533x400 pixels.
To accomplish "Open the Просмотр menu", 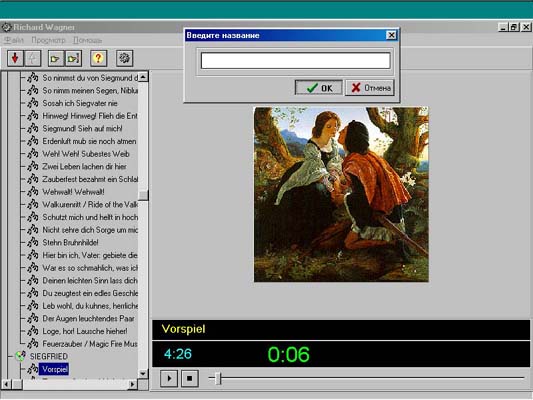I will pyautogui.click(x=48, y=40).
